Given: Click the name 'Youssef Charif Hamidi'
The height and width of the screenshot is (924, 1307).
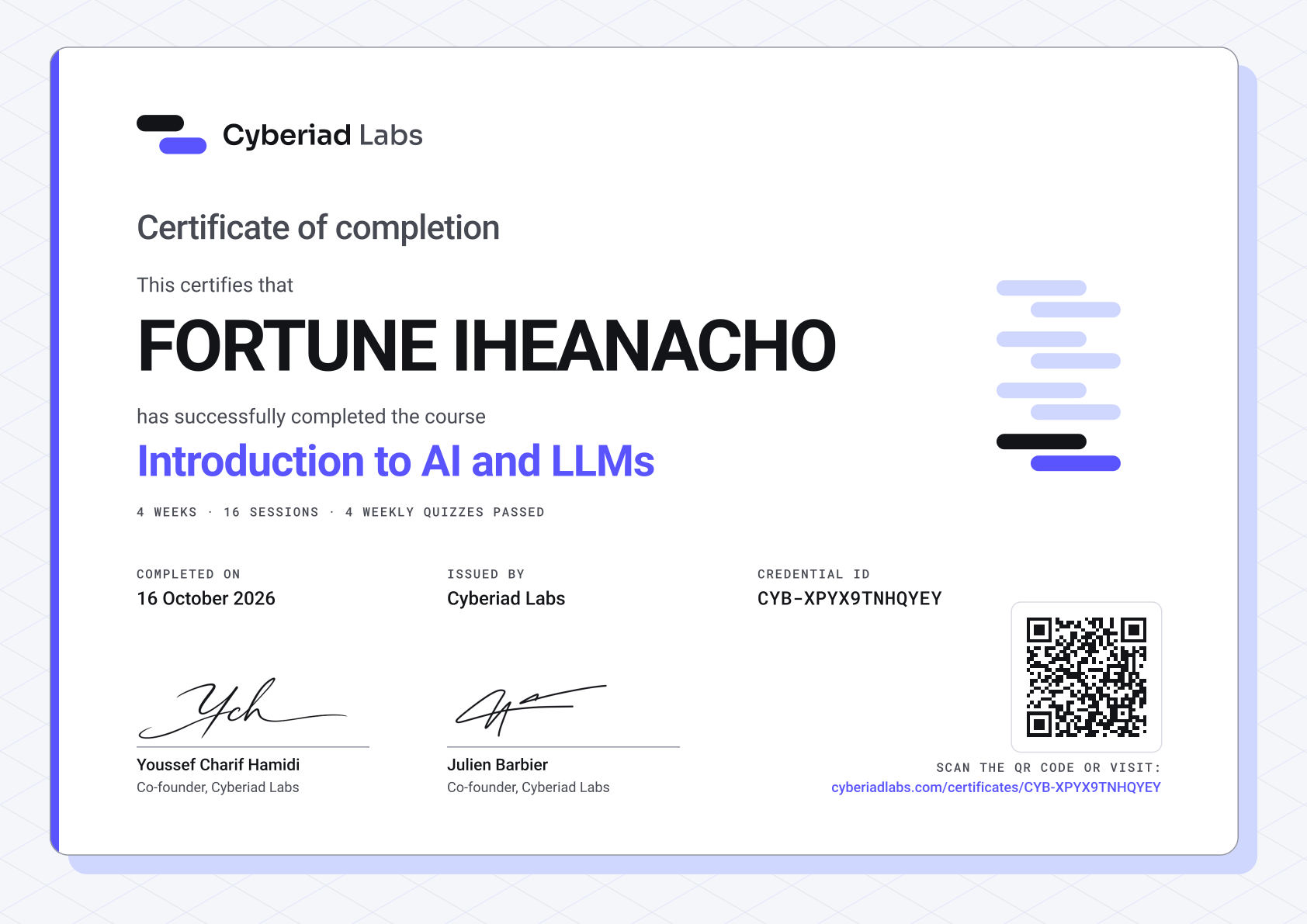Looking at the screenshot, I should 218,765.
